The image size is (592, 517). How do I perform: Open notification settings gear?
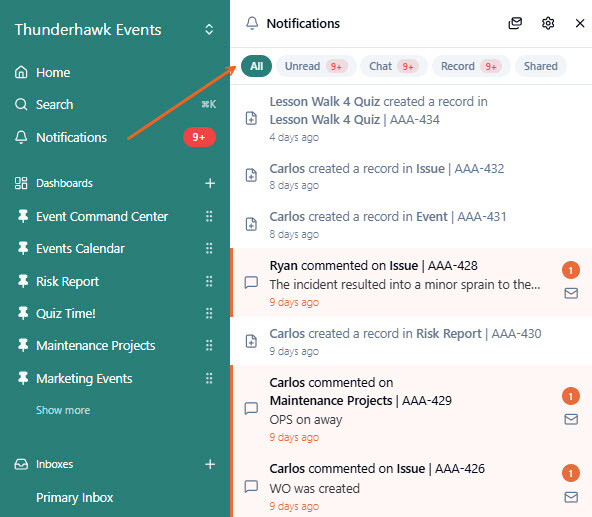[x=548, y=23]
